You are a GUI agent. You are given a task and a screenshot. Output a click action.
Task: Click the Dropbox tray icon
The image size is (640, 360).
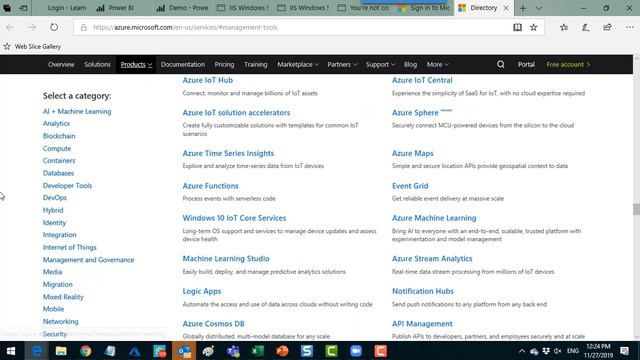546,351
